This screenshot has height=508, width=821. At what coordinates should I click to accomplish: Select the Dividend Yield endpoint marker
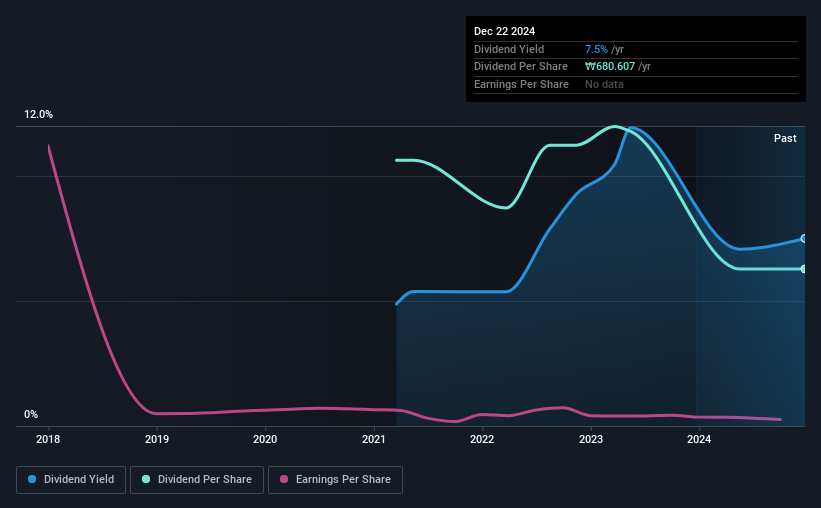click(x=804, y=239)
